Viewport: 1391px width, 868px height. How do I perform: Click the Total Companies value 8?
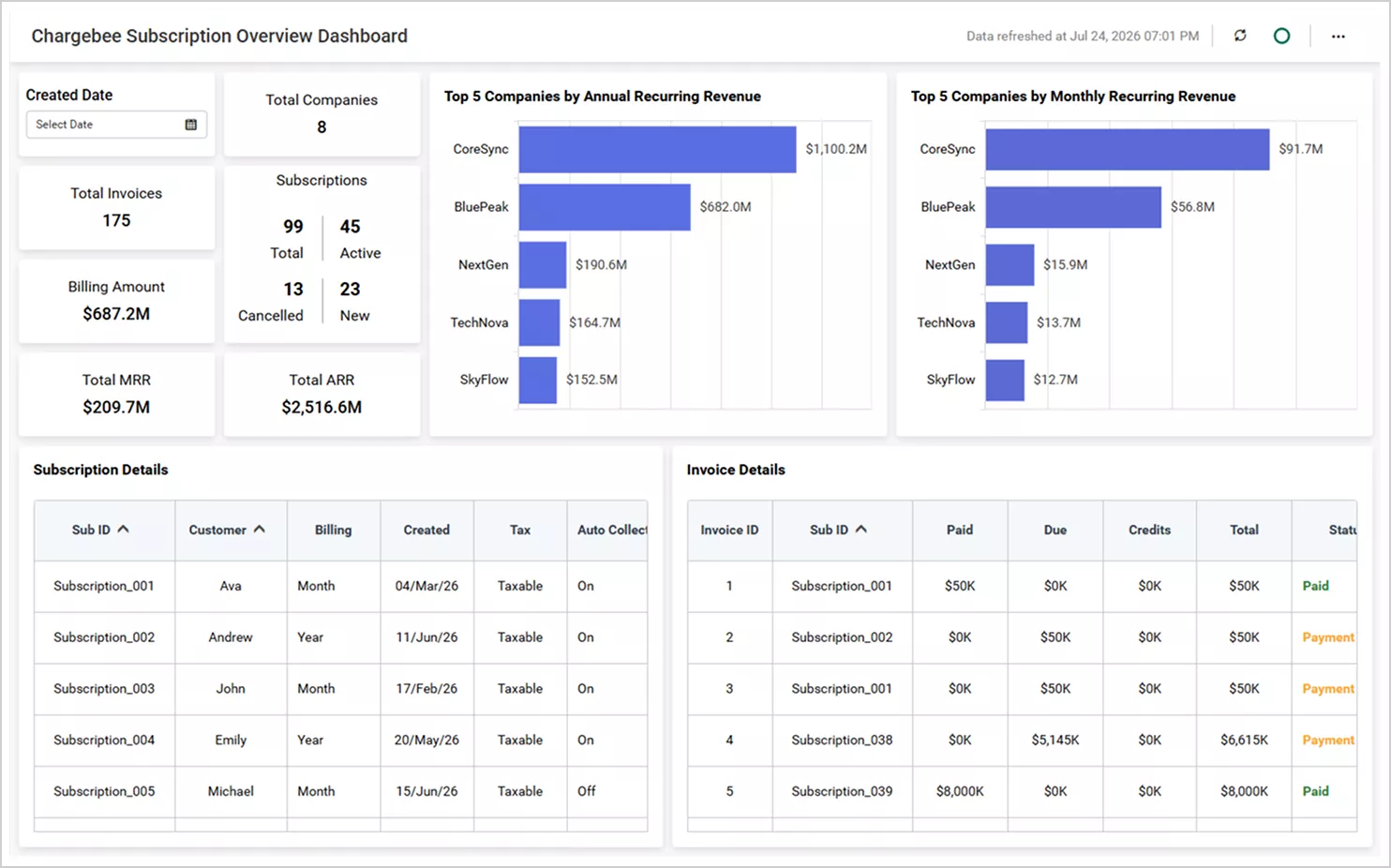click(x=322, y=127)
